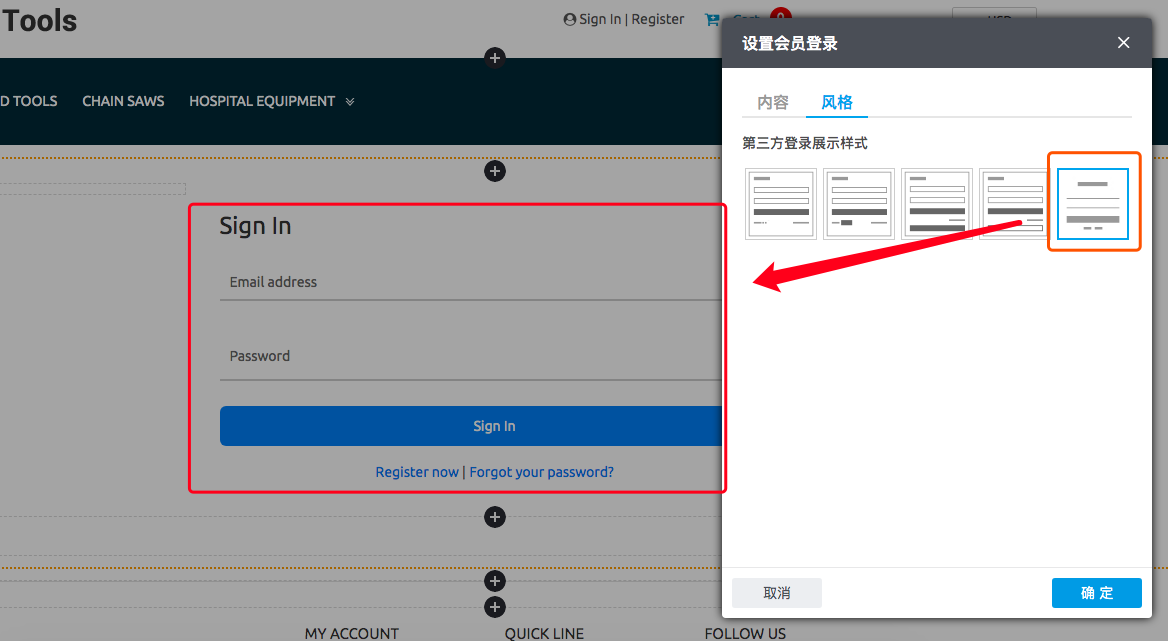1168x641 pixels.
Task: Select the highlighted fifth login style thumbnail
Action: 1093,204
